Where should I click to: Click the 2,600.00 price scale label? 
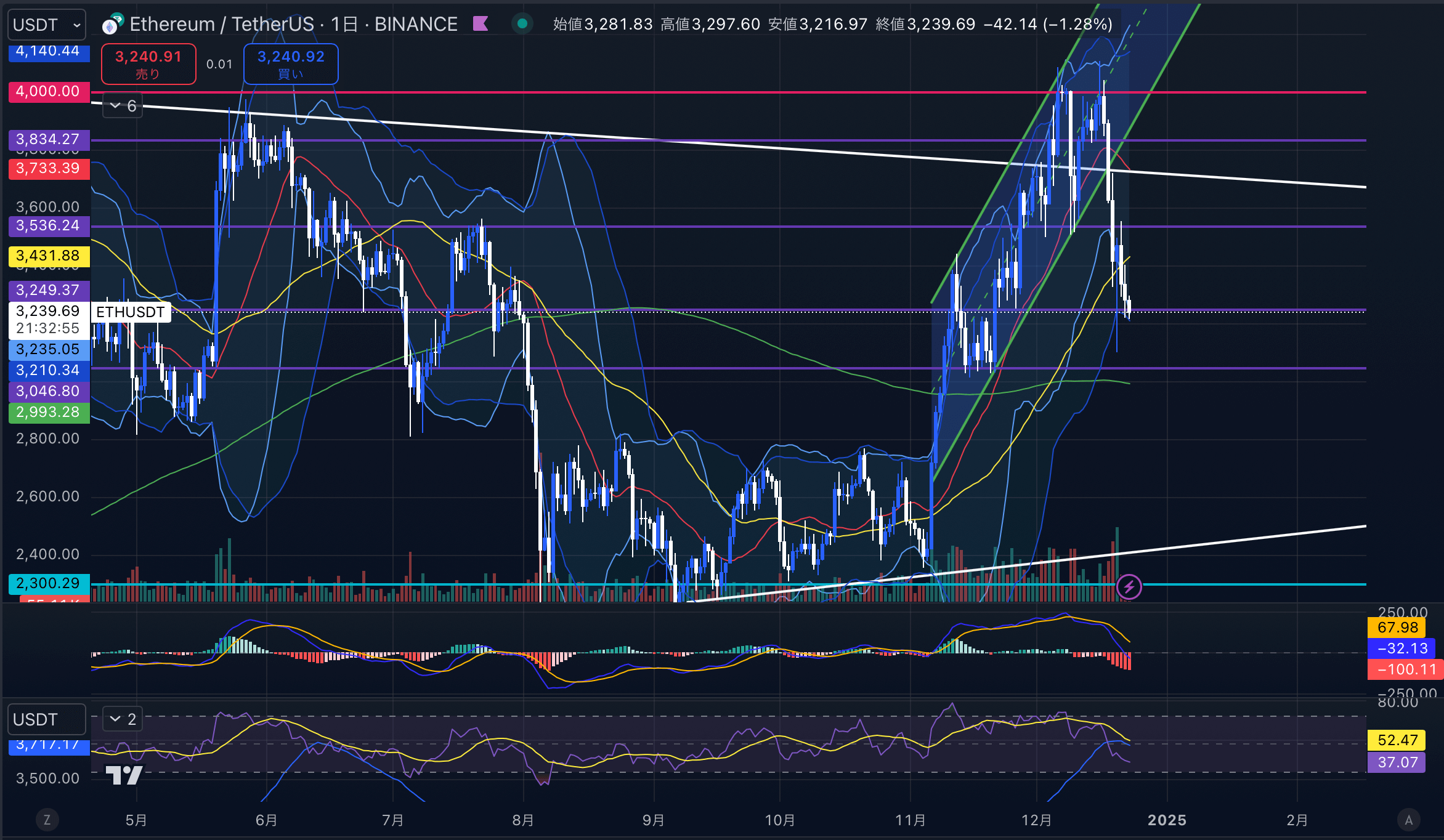(x=48, y=496)
